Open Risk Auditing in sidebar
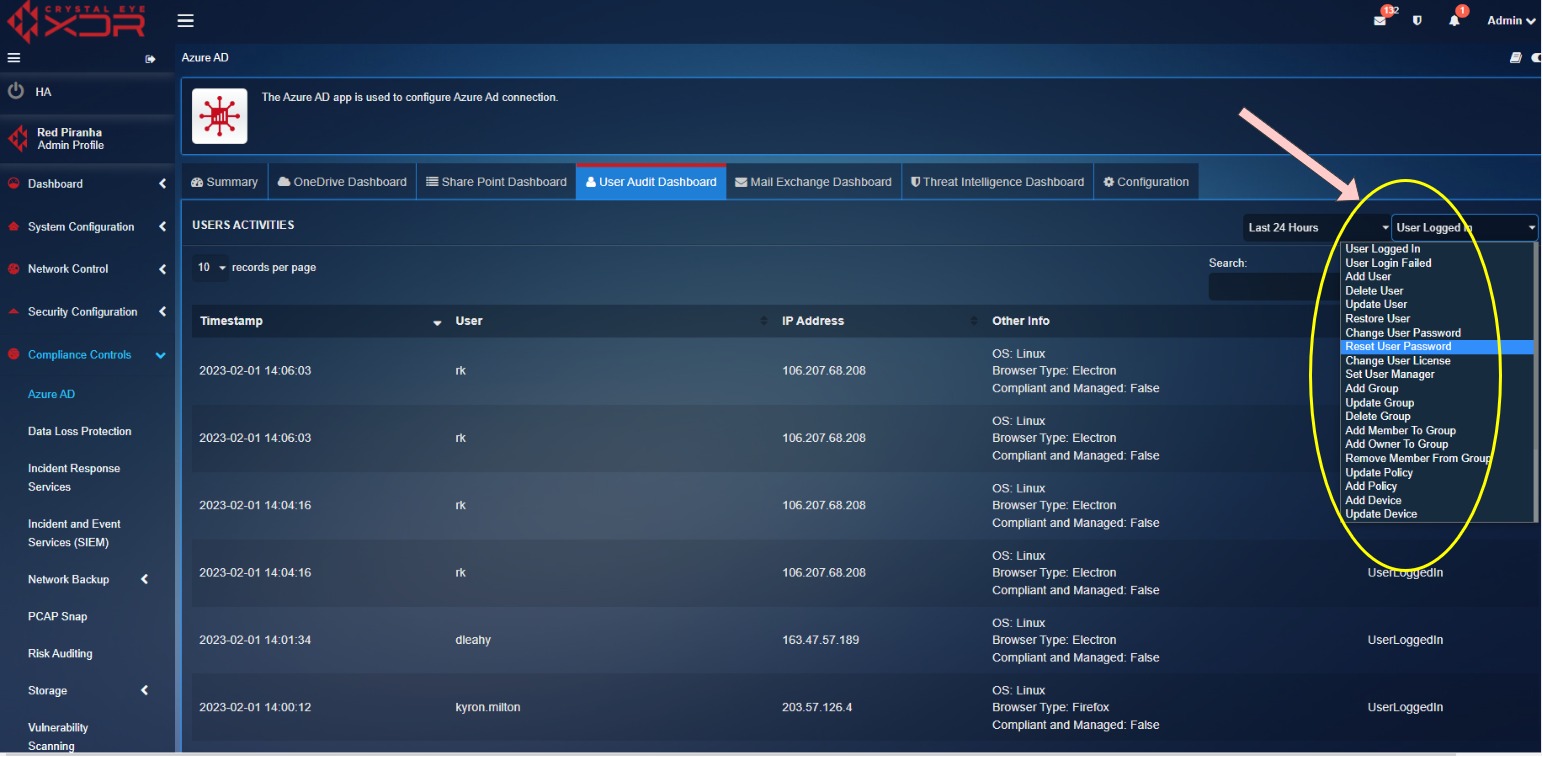This screenshot has width=1543, height=757. (60, 653)
